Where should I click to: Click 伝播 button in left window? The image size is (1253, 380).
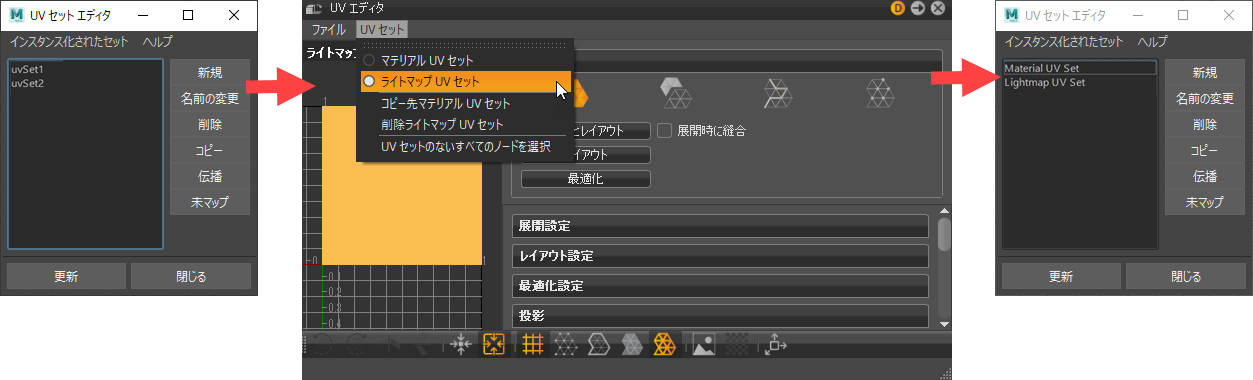(210, 176)
